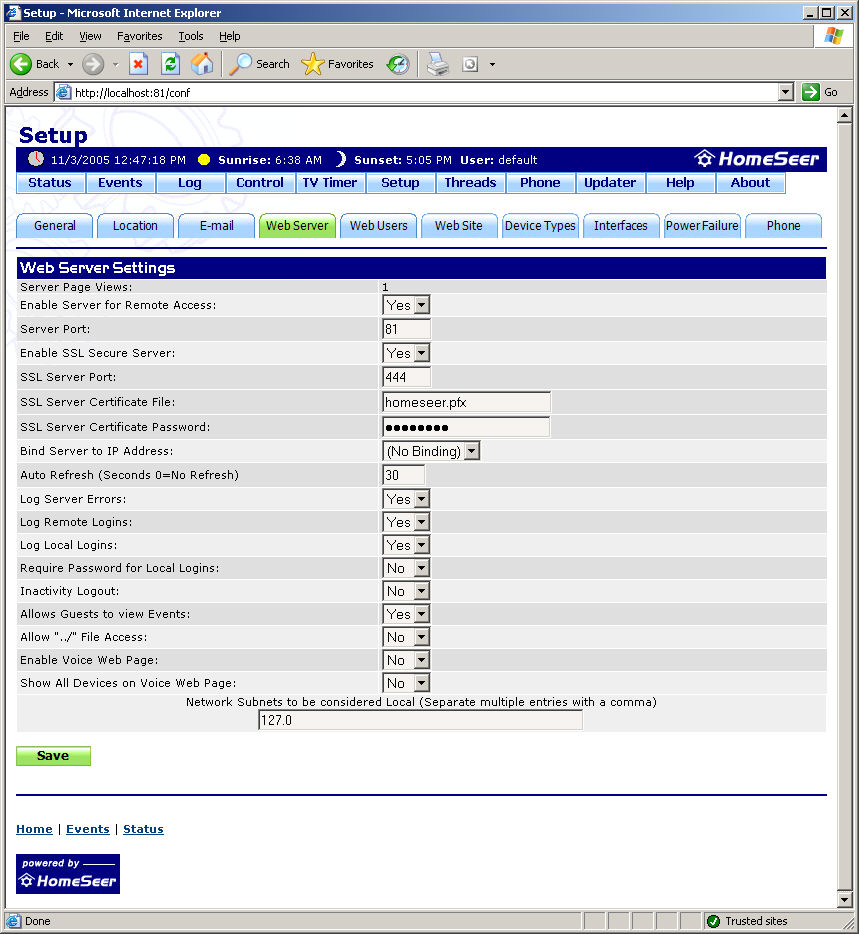The height and width of the screenshot is (934, 859).
Task: Open the Forward history dropdown arrow
Action: [115, 64]
